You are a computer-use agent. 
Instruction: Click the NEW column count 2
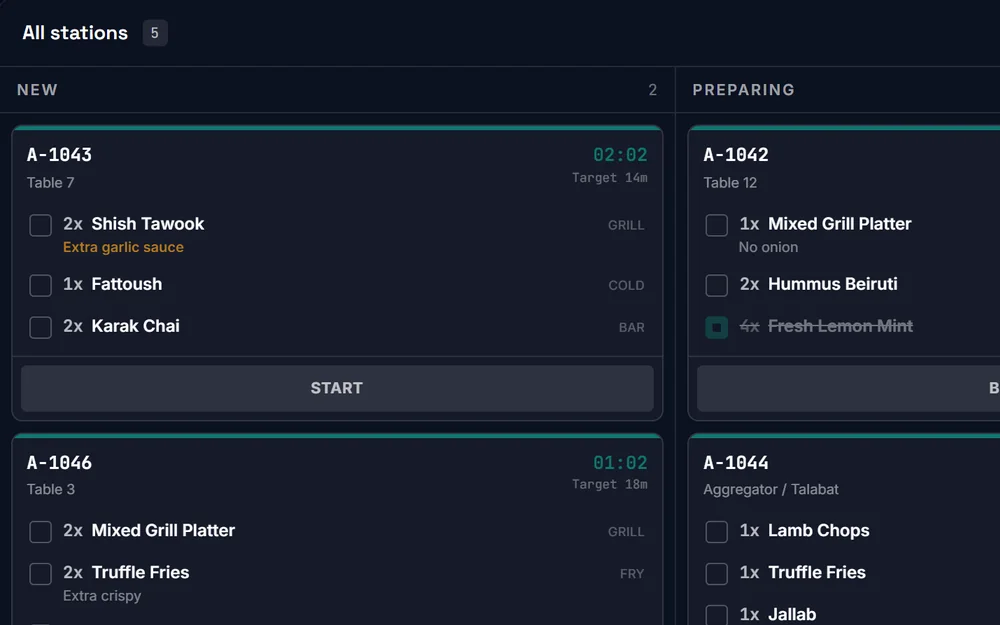[x=652, y=90]
